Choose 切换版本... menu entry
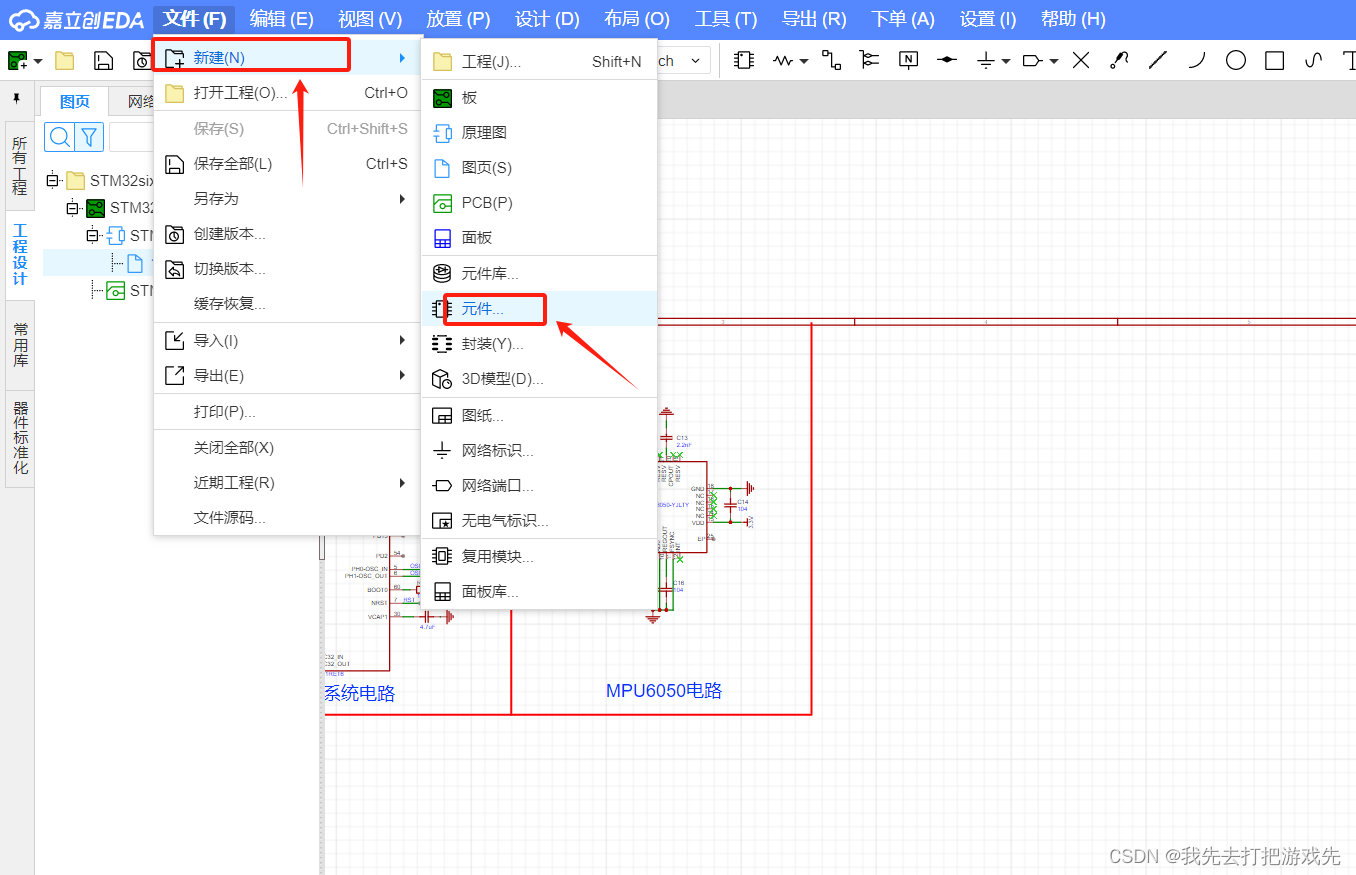Image resolution: width=1356 pixels, height=875 pixels. click(x=286, y=269)
